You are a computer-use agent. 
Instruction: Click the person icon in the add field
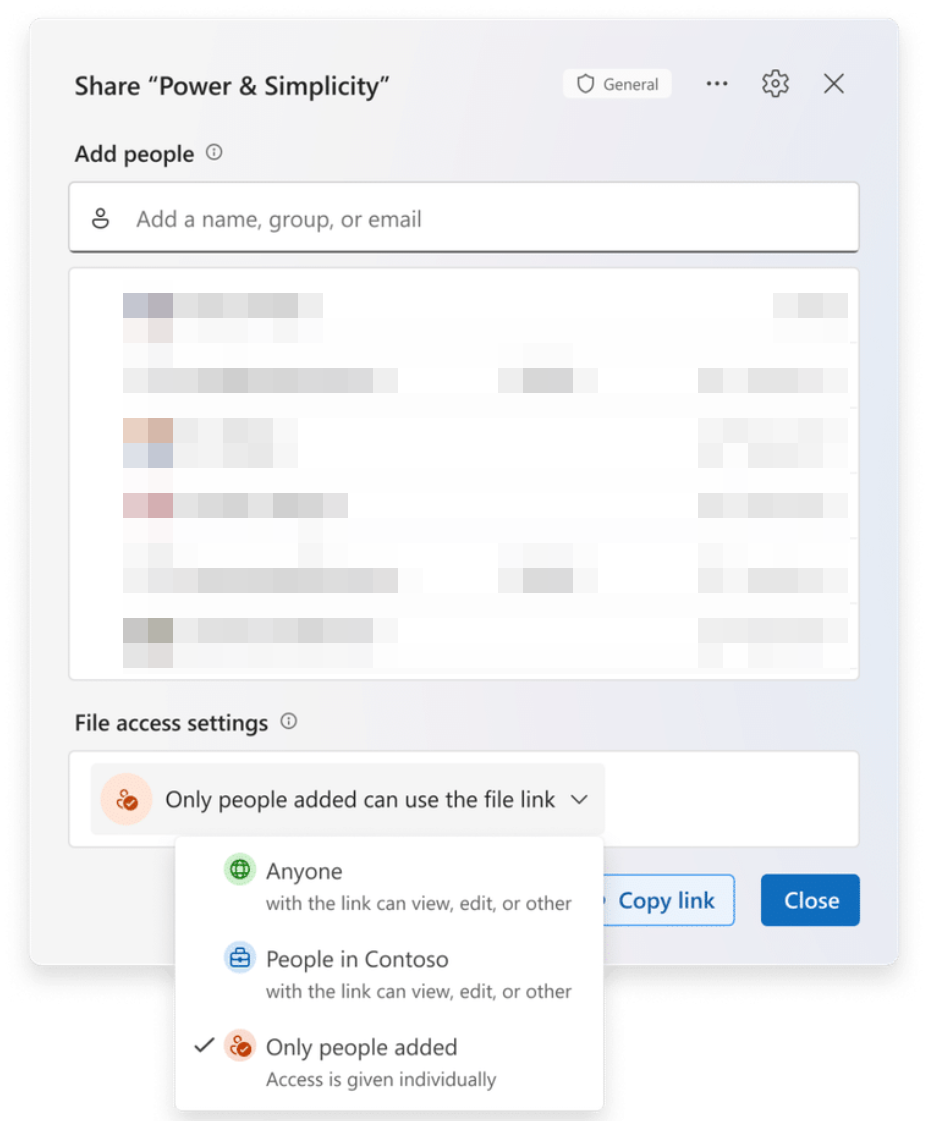point(101,218)
